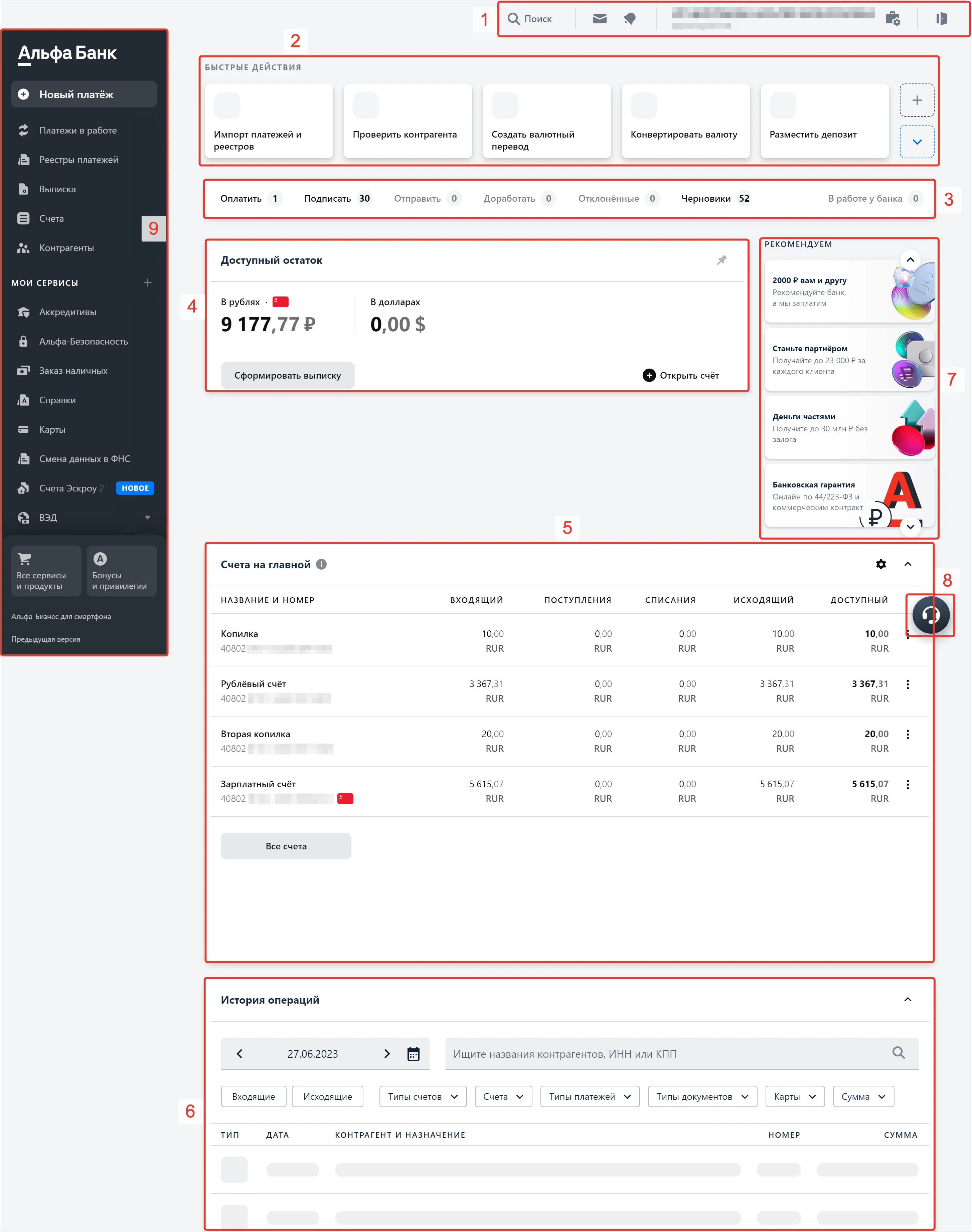The height and width of the screenshot is (1232, 972).
Task: Open the calendar date picker icon
Action: coord(413,1054)
